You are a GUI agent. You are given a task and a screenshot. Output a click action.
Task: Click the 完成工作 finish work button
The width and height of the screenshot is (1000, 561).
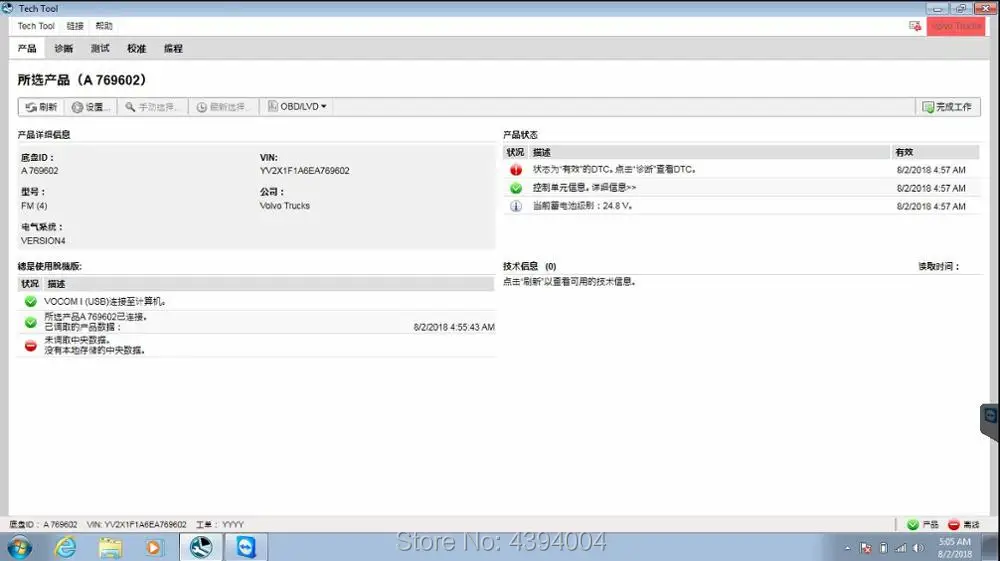pos(947,107)
